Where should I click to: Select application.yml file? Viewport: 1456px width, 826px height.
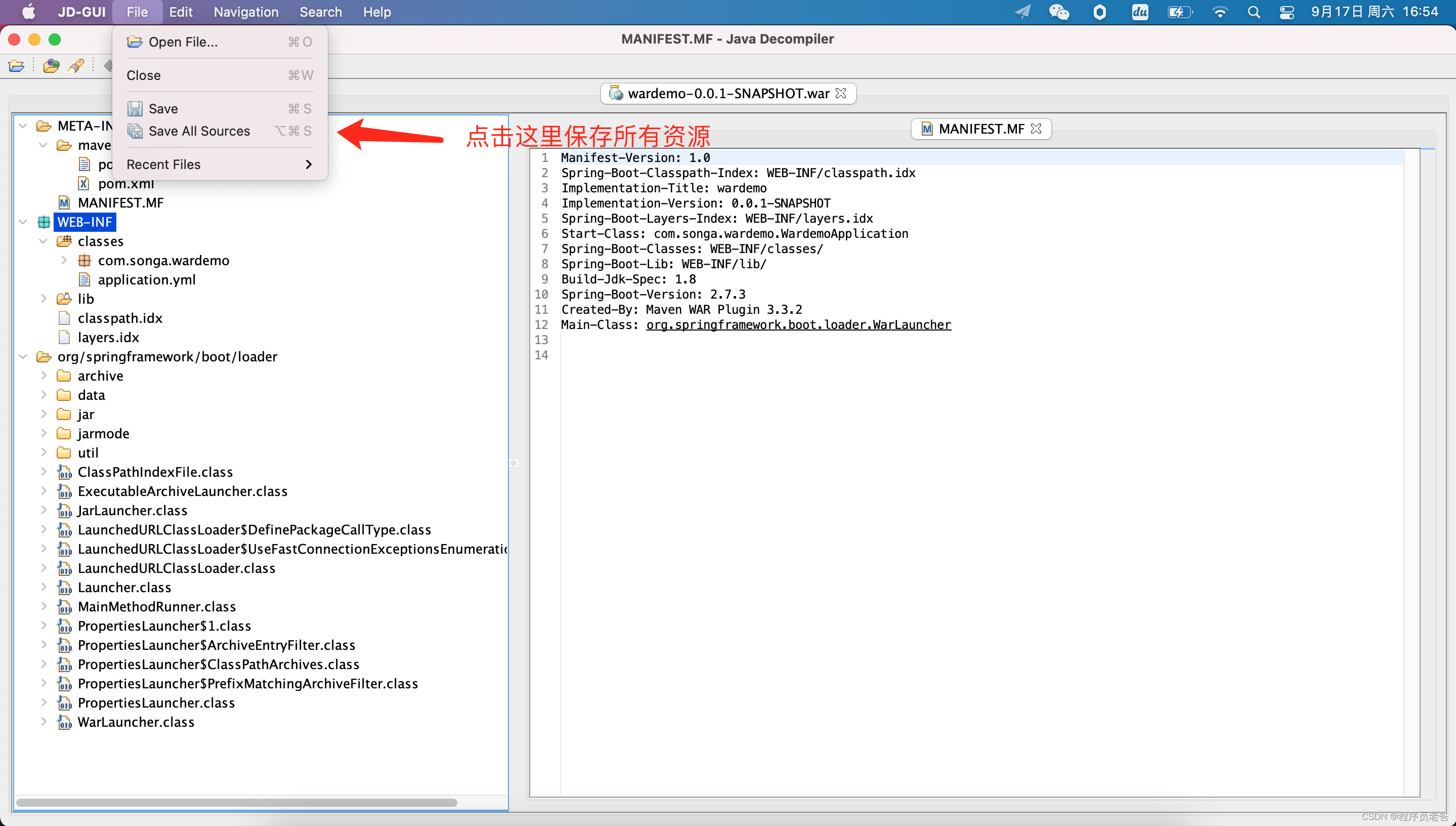tap(147, 280)
